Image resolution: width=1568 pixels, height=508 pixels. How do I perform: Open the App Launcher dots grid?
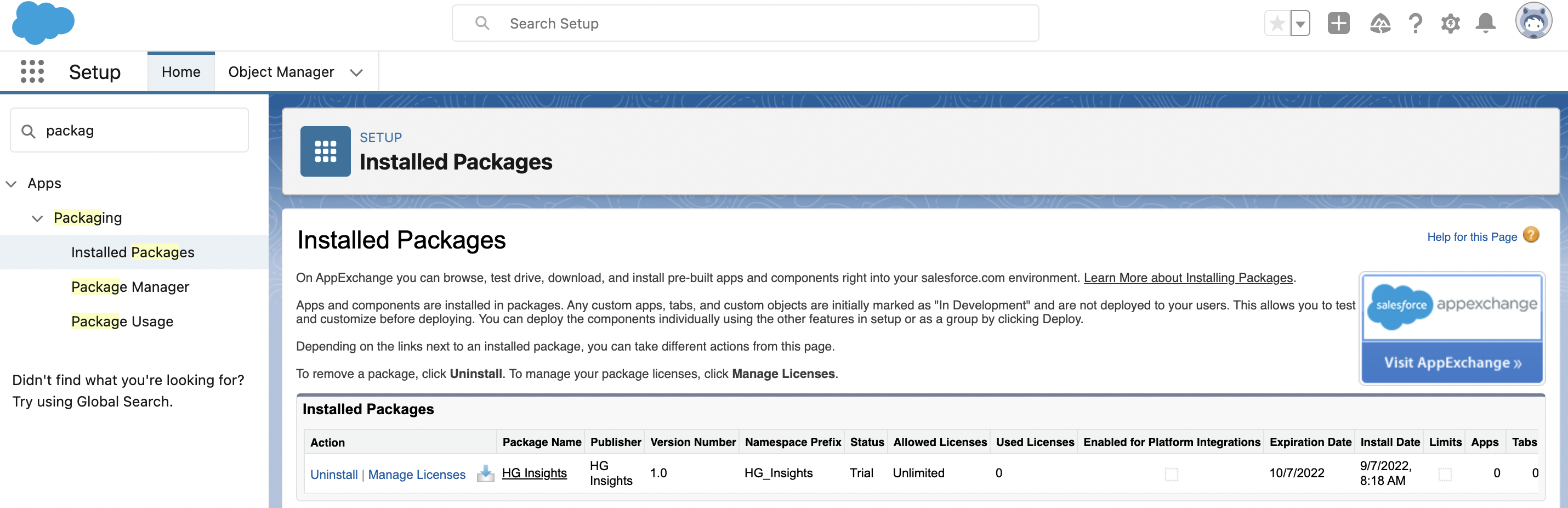[x=32, y=71]
